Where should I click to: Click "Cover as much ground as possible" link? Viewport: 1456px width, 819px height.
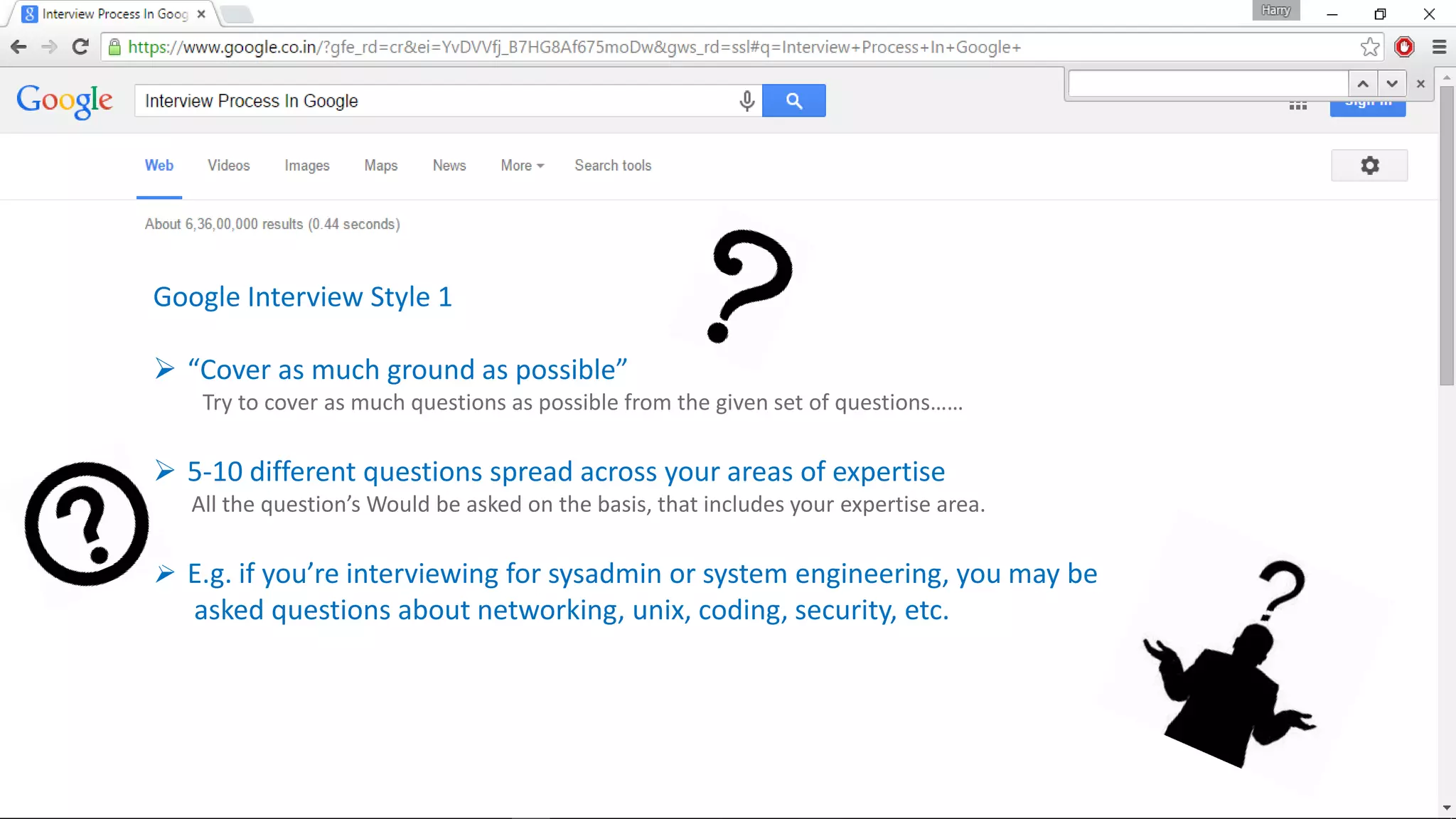click(x=407, y=370)
